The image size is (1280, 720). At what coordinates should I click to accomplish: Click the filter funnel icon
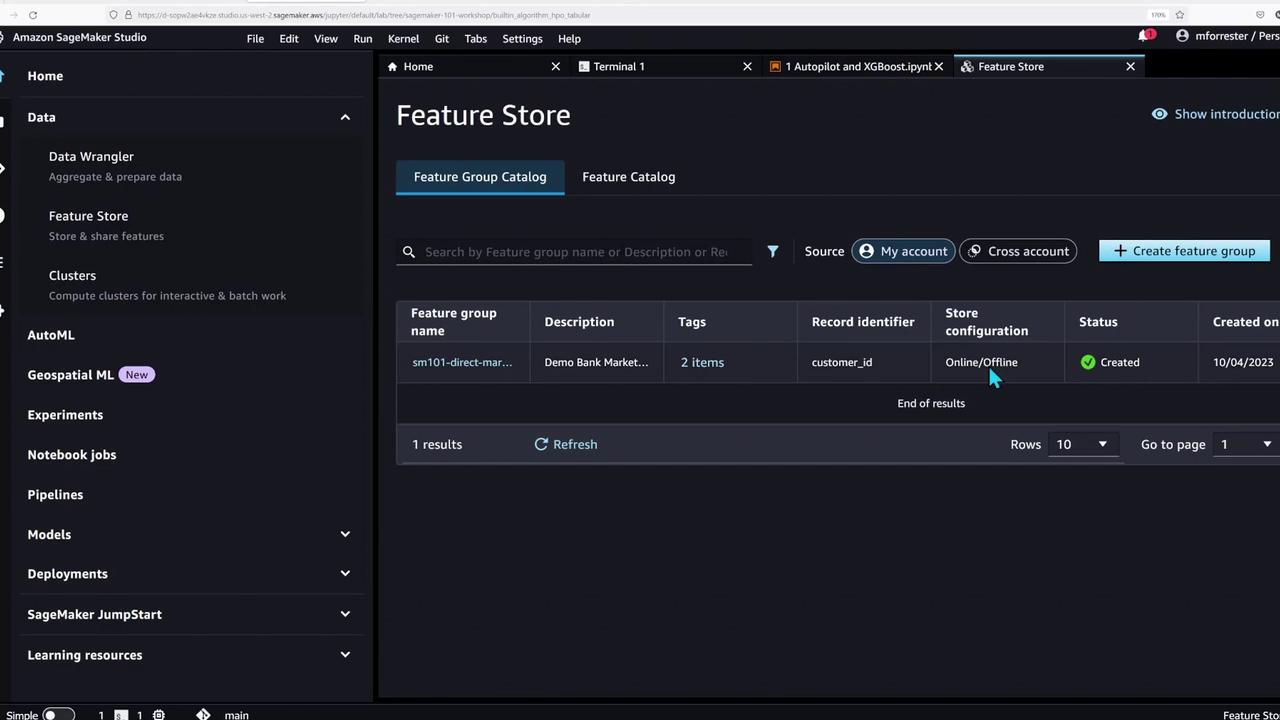tap(772, 252)
